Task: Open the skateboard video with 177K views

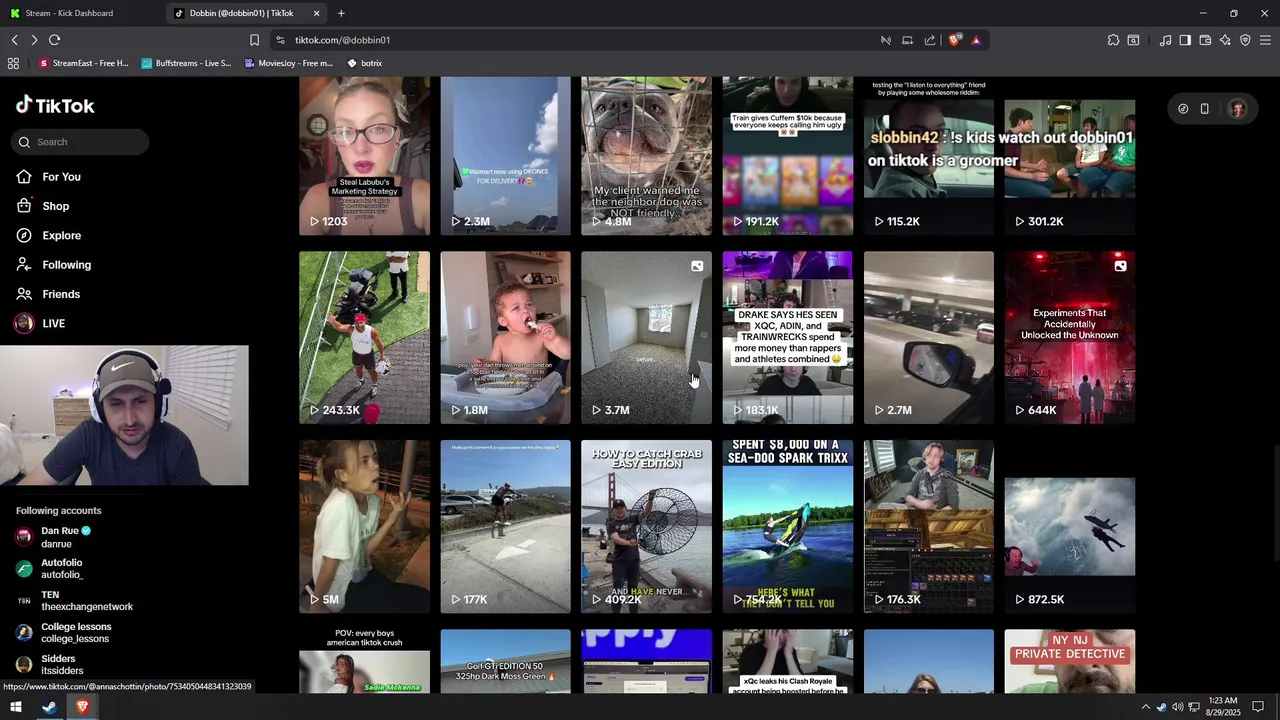Action: [x=505, y=527]
